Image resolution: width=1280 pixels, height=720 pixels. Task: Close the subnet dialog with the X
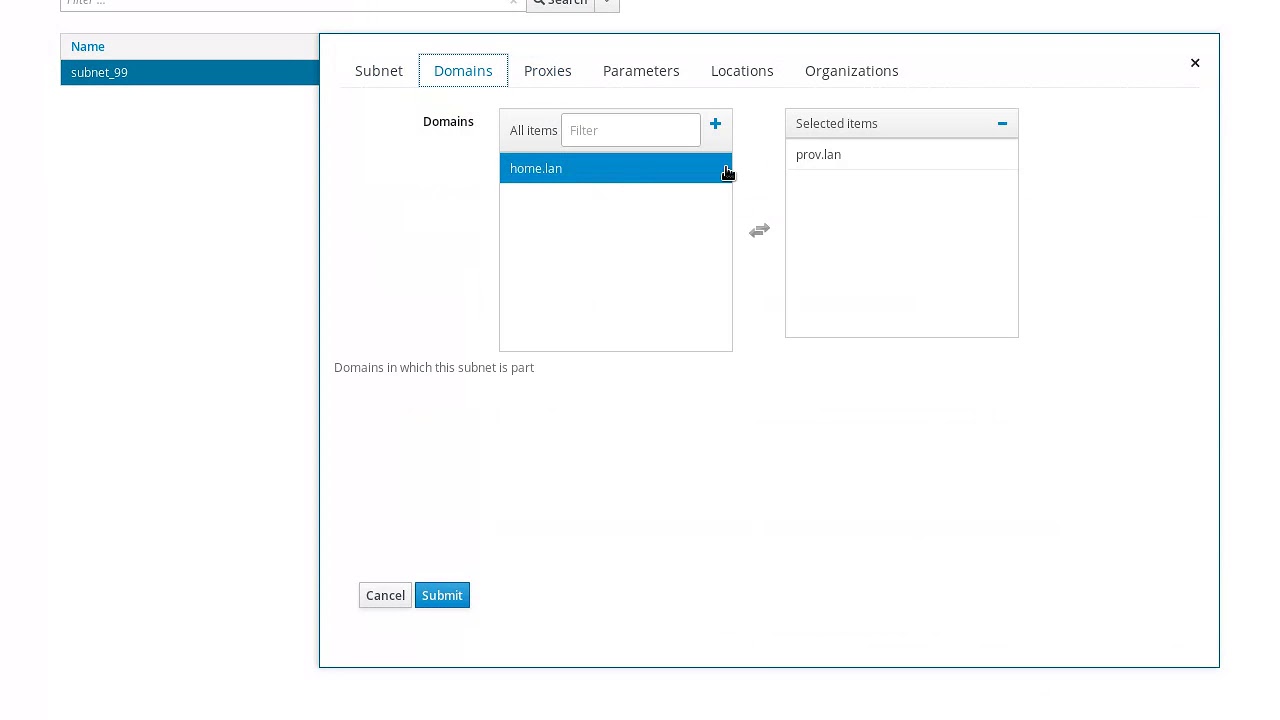tap(1195, 63)
